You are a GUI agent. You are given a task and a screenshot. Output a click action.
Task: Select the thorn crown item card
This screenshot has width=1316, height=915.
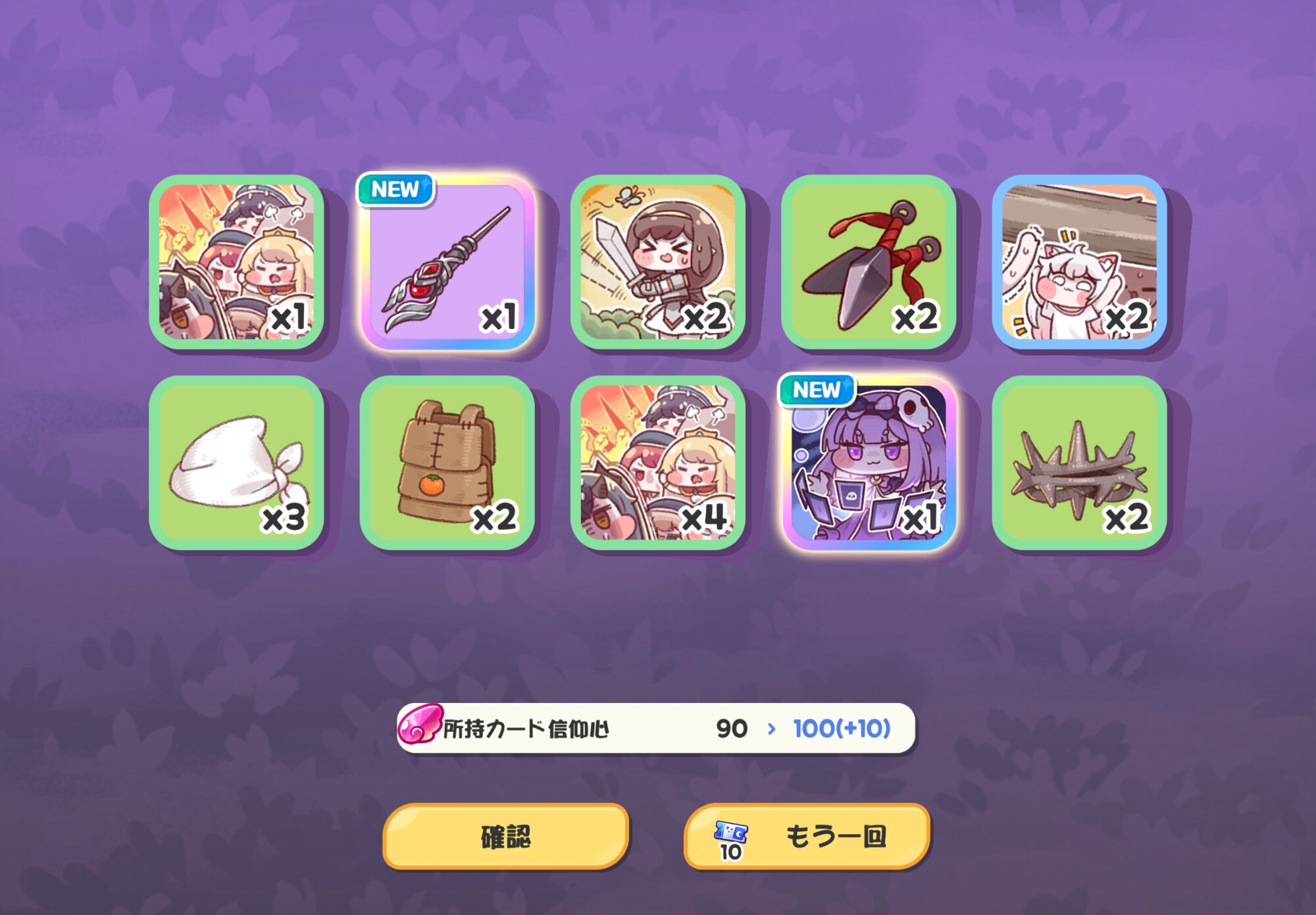click(1079, 463)
